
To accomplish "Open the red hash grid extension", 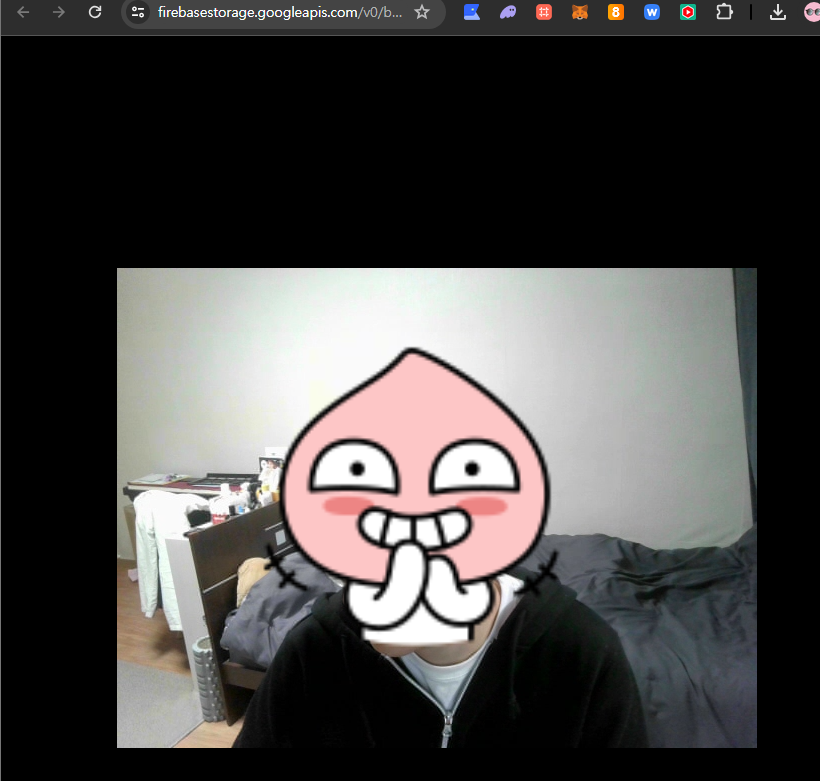I will 544,12.
